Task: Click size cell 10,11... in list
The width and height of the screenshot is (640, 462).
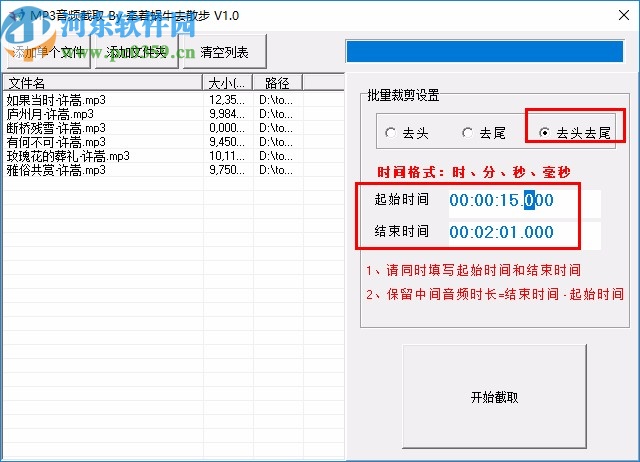Action: point(227,156)
